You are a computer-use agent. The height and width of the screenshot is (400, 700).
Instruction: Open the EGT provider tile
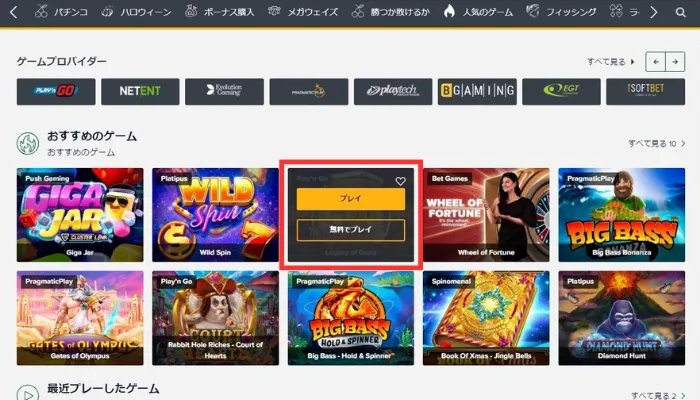click(561, 92)
